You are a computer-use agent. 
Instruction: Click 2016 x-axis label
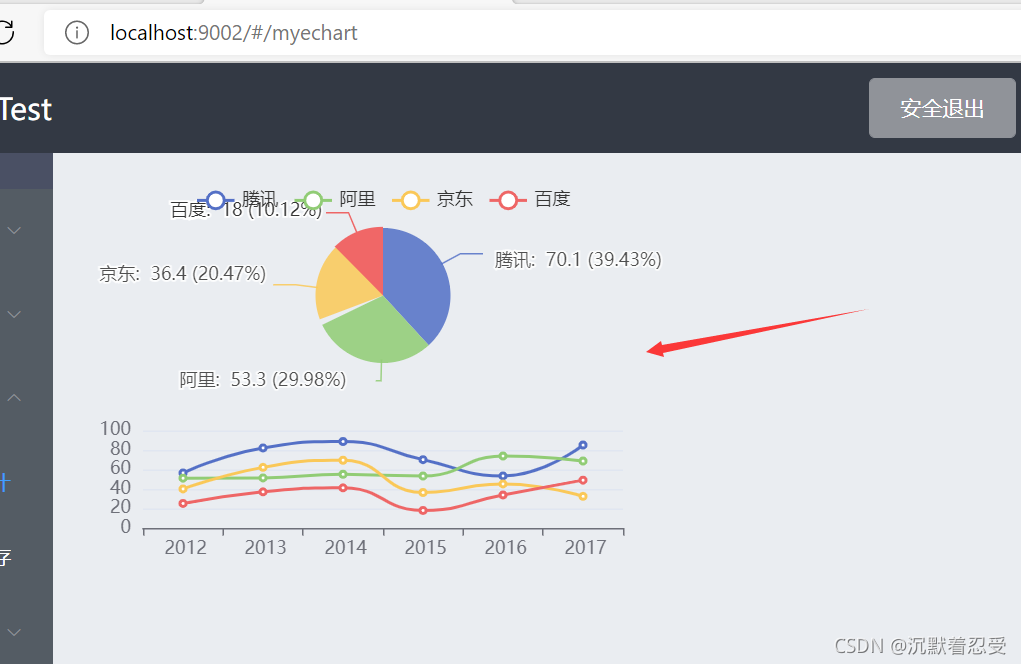point(505,547)
